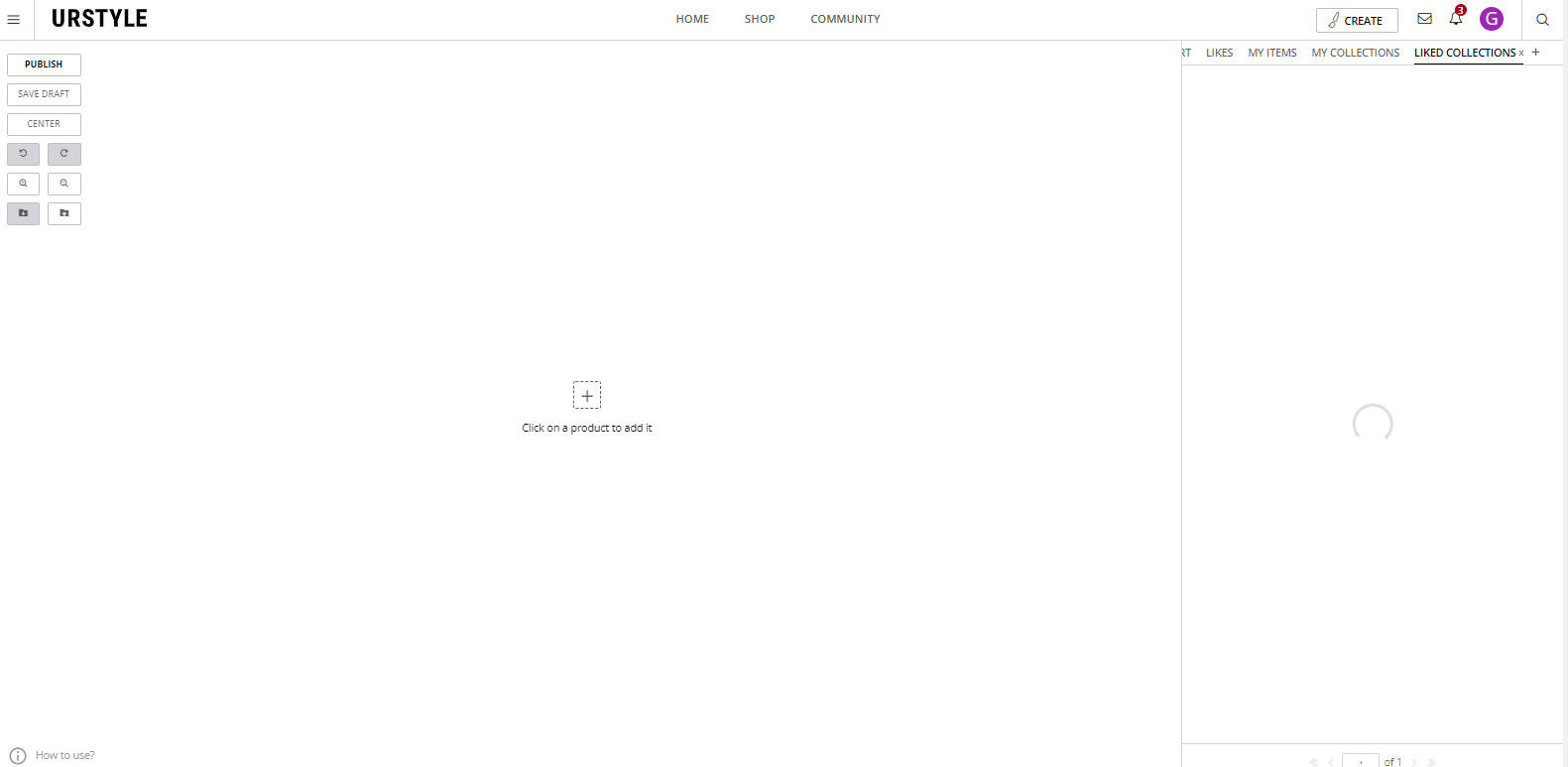This screenshot has width=1568, height=767.
Task: Go to the HOME page
Action: (692, 19)
